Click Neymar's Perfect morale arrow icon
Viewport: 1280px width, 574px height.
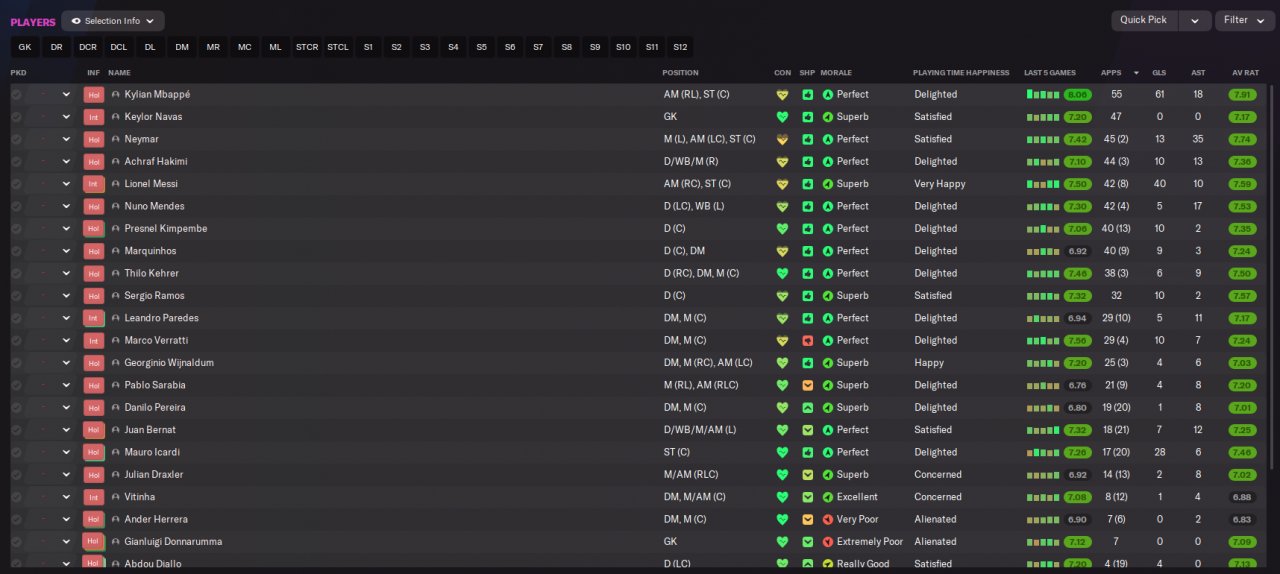coord(828,139)
